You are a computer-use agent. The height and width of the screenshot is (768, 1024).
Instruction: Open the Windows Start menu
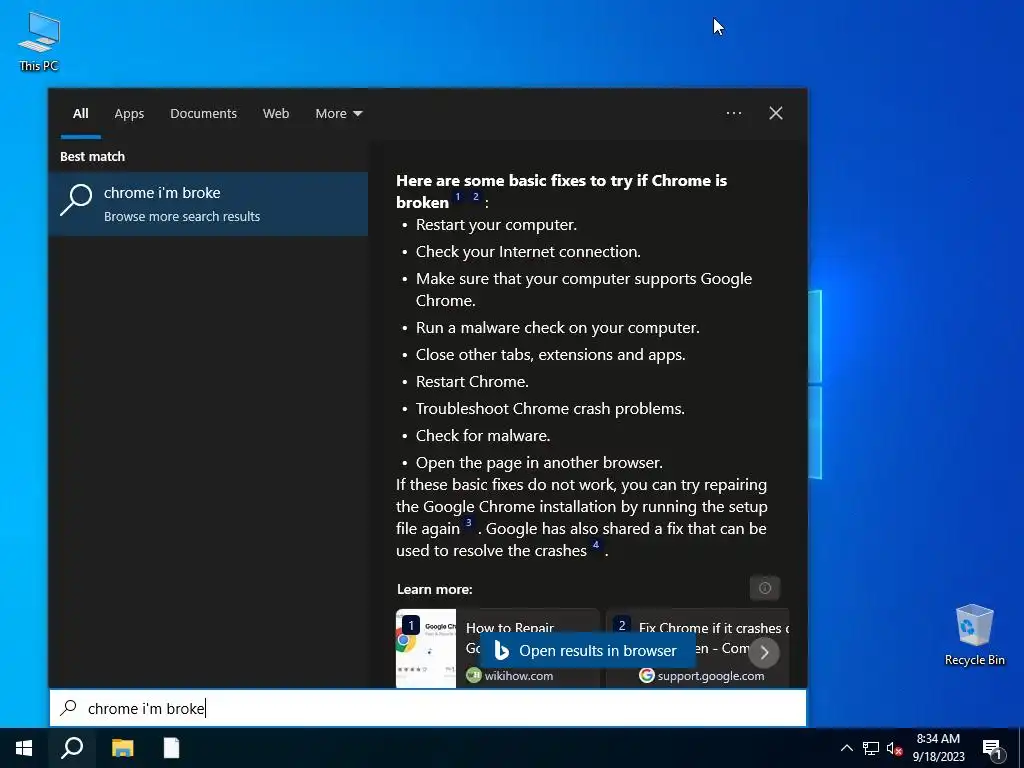(x=24, y=748)
